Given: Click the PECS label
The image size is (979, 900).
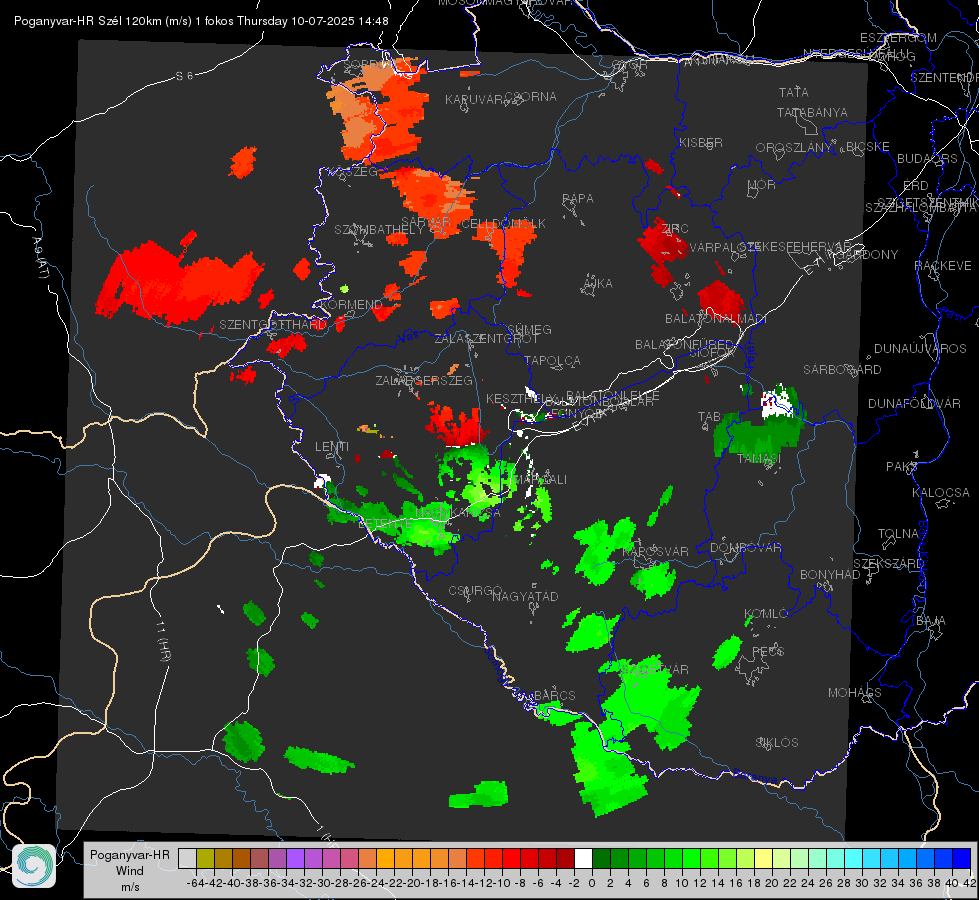Looking at the screenshot, I should tap(767, 651).
